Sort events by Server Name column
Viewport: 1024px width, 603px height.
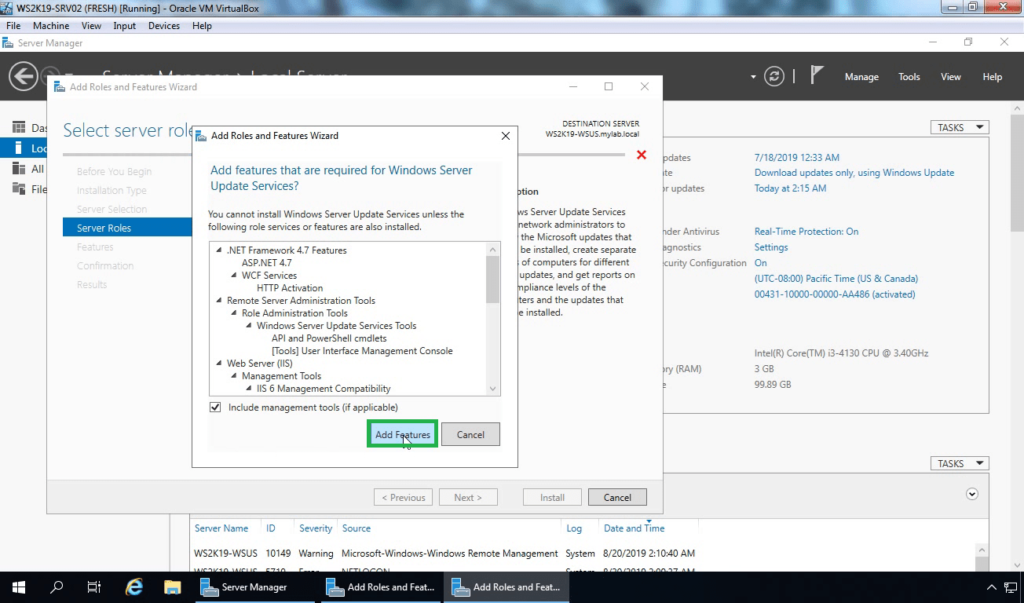coord(221,528)
